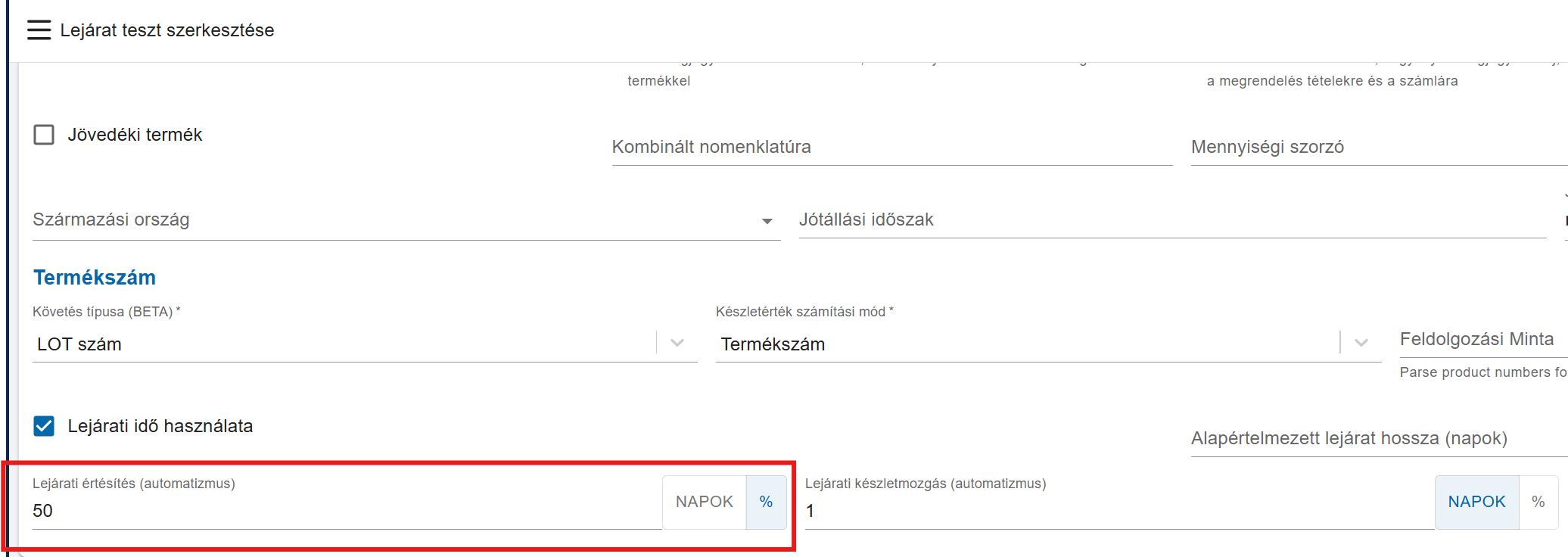Enable the Jövedéki termék checkbox
The width and height of the screenshot is (1568, 557).
(x=44, y=135)
